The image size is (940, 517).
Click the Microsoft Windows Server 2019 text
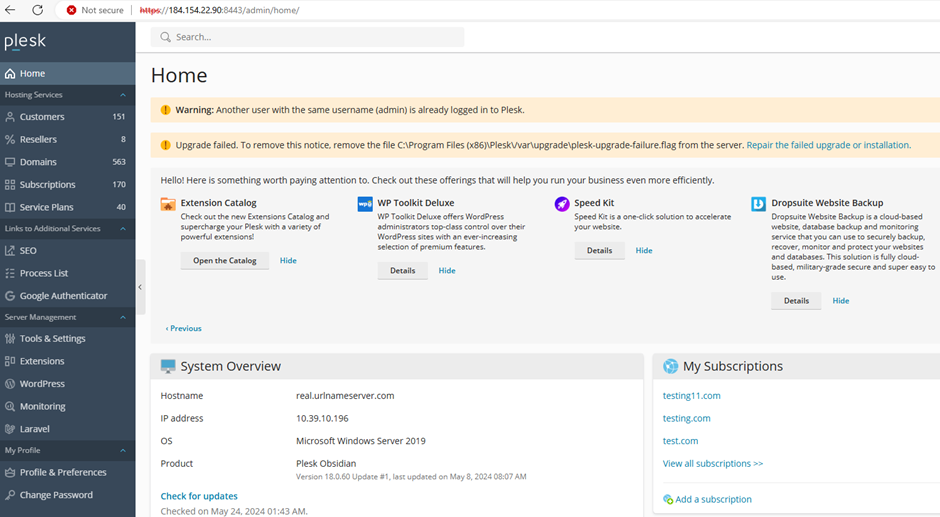pyautogui.click(x=361, y=441)
